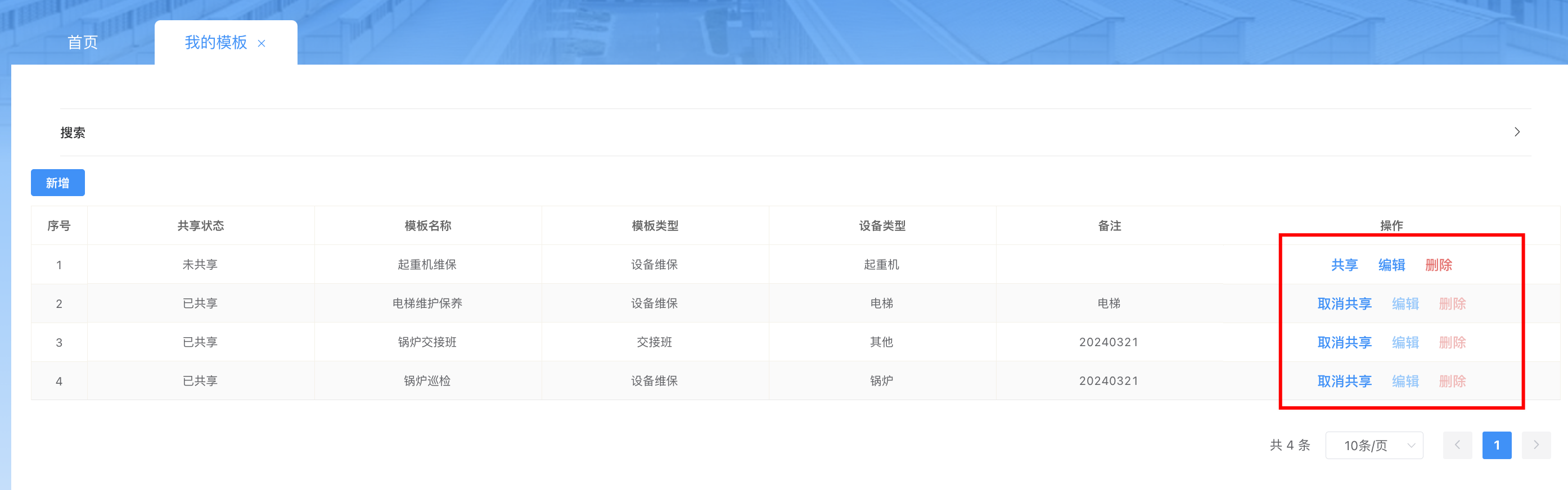This screenshot has width=1568, height=490.
Task: Go to the previous page arrow
Action: (x=1457, y=446)
